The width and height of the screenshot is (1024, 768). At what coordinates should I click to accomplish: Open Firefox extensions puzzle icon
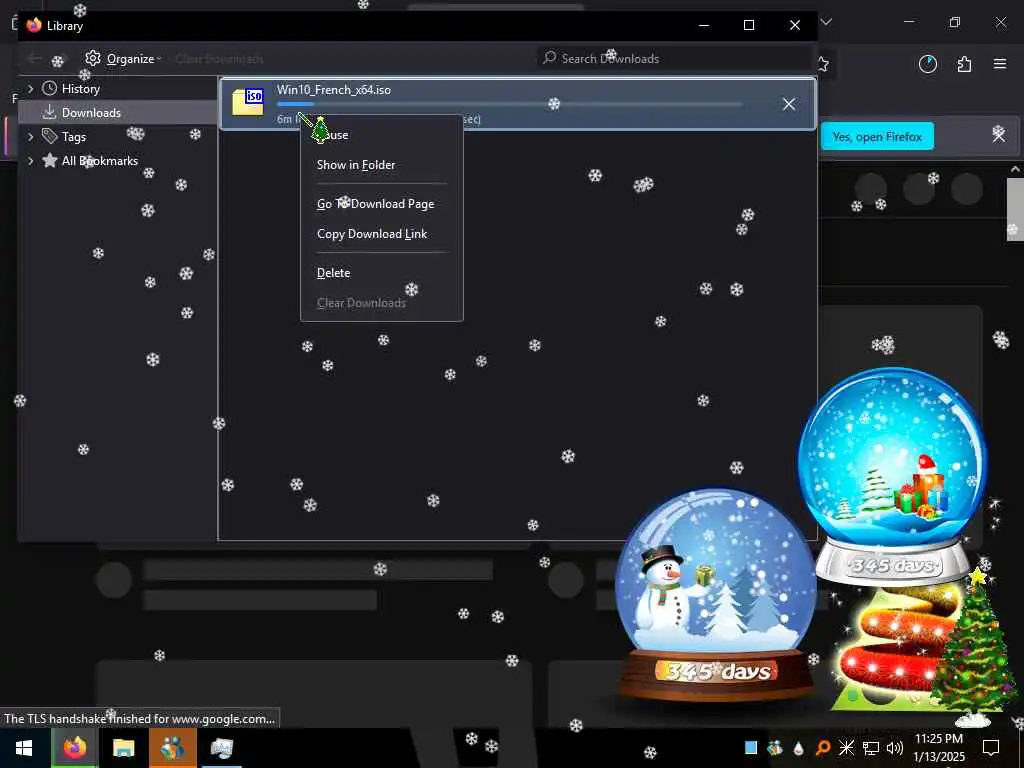[x=964, y=64]
